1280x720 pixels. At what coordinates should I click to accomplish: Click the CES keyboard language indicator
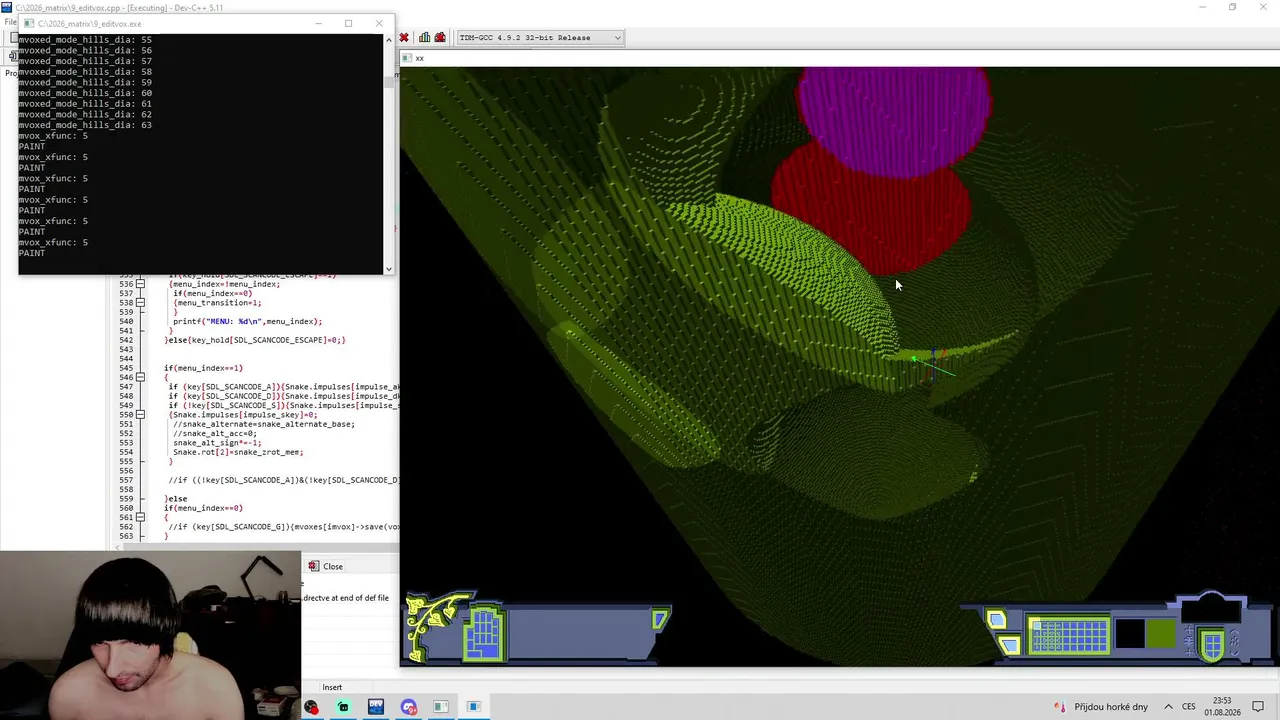tap(1189, 707)
